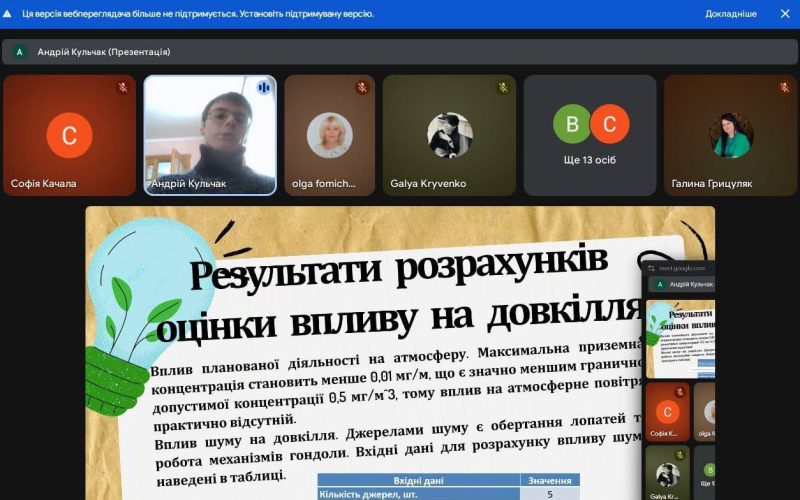Click the nested meet.google.com address bar
800x500 pixels.
click(681, 268)
